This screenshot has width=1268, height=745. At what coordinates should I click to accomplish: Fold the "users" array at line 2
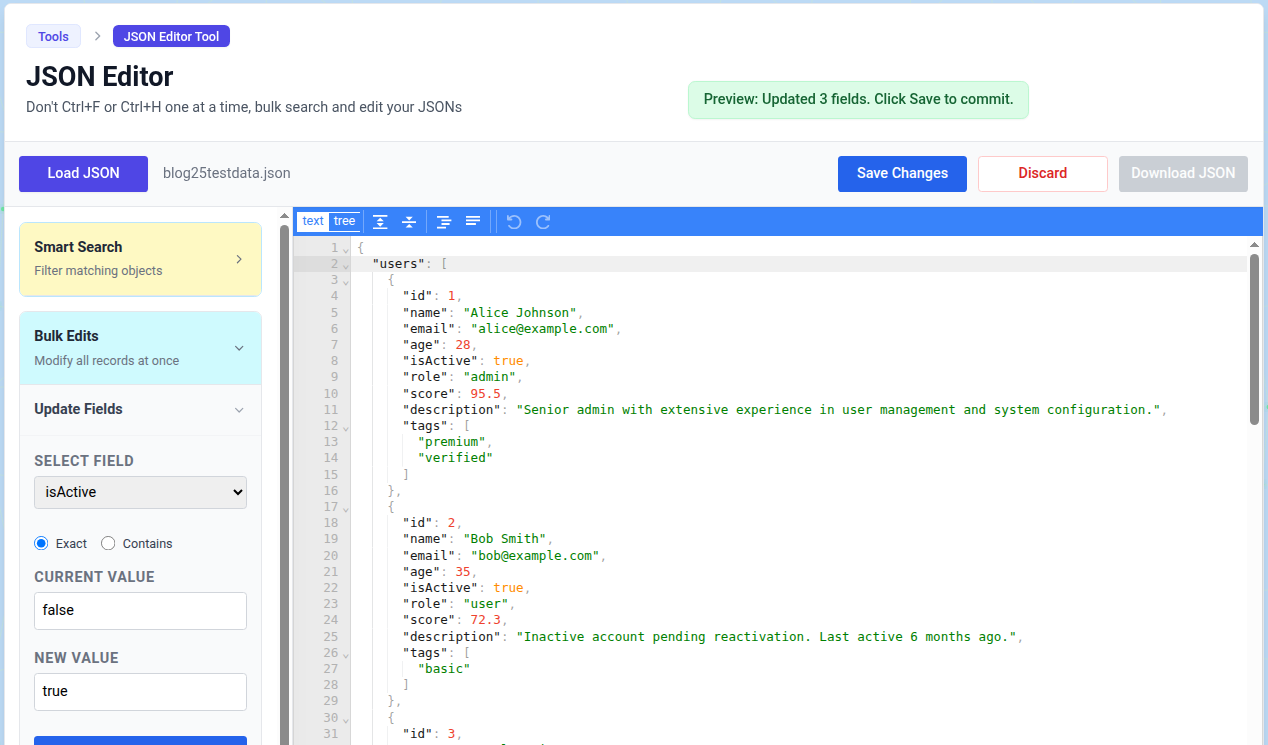point(346,265)
